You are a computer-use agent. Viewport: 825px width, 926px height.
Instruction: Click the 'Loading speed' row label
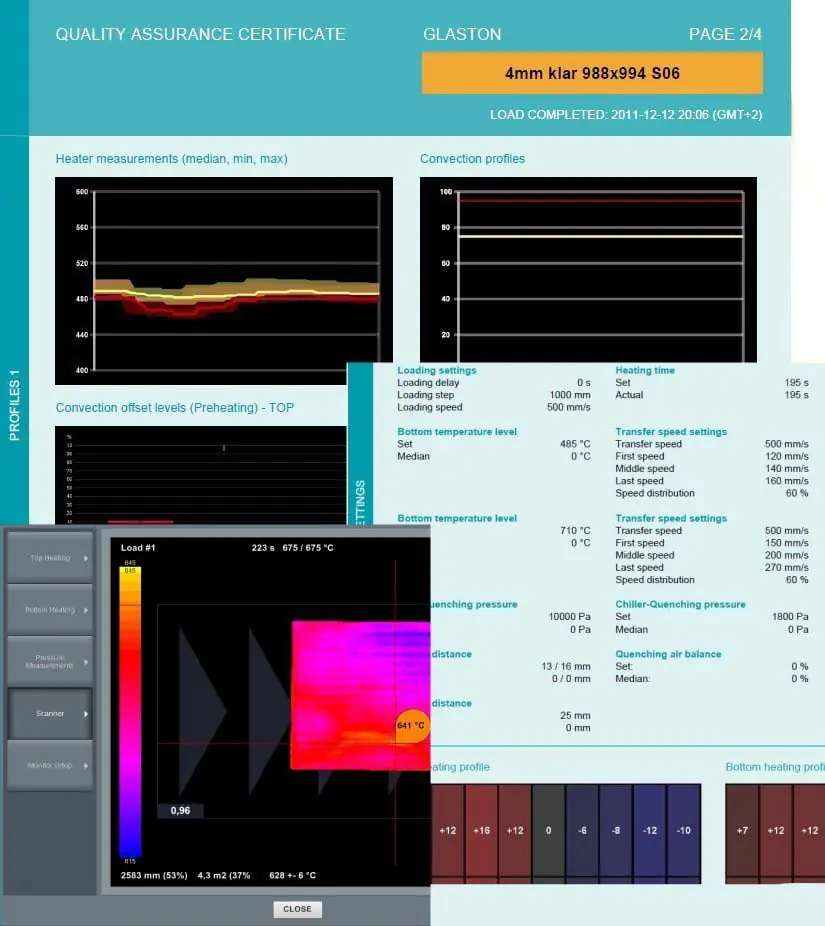tap(429, 407)
